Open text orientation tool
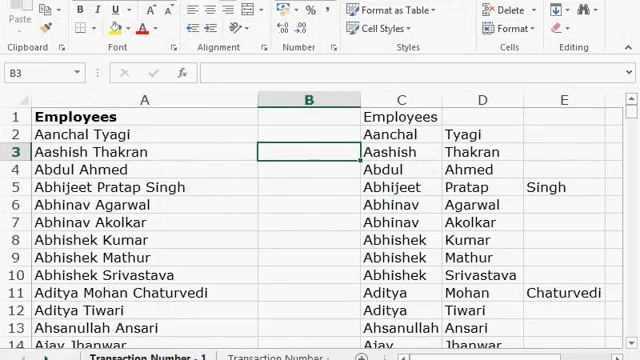The image size is (640, 360). coord(236,28)
